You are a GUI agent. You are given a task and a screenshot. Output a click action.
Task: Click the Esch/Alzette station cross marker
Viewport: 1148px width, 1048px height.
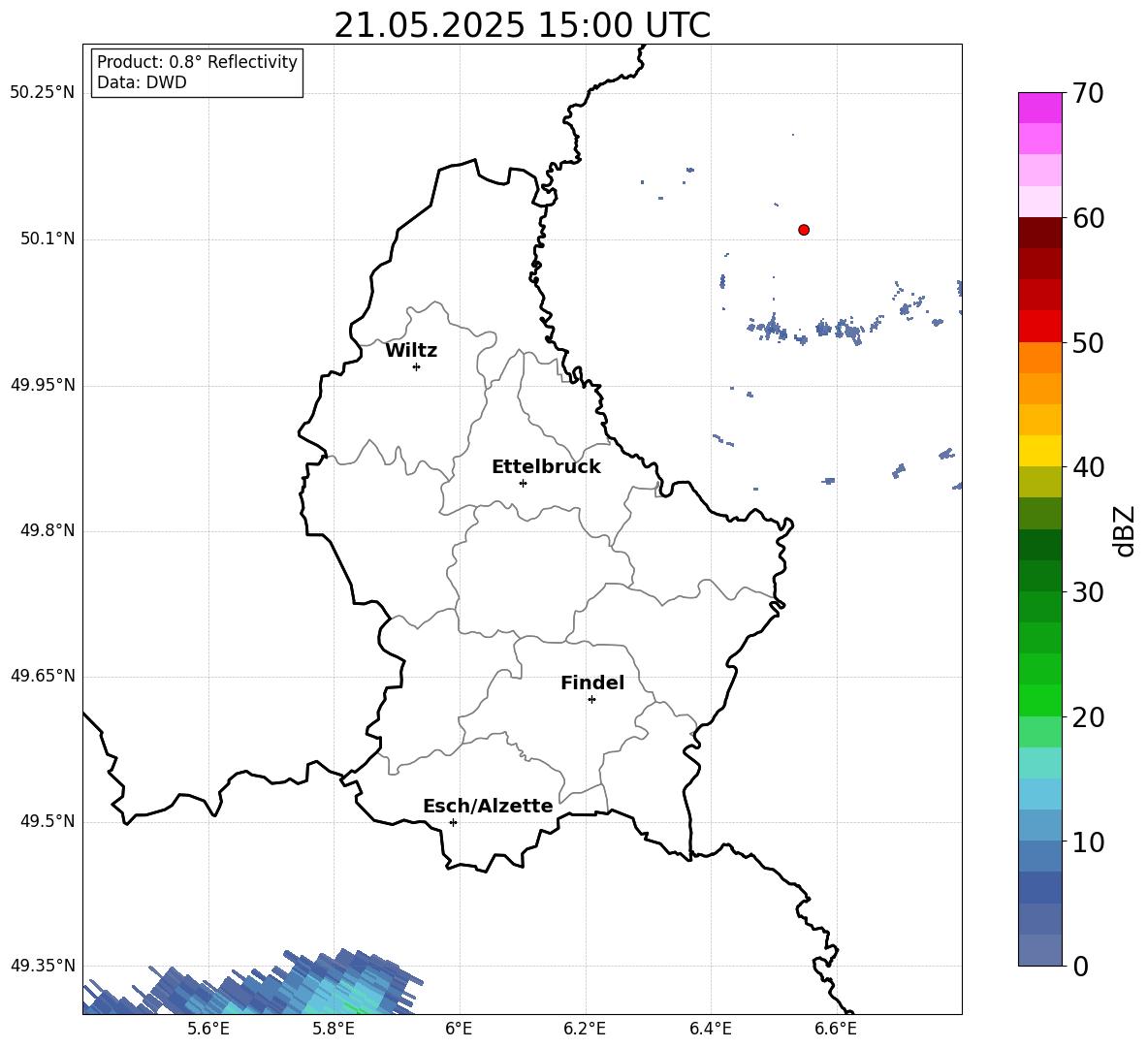(453, 822)
